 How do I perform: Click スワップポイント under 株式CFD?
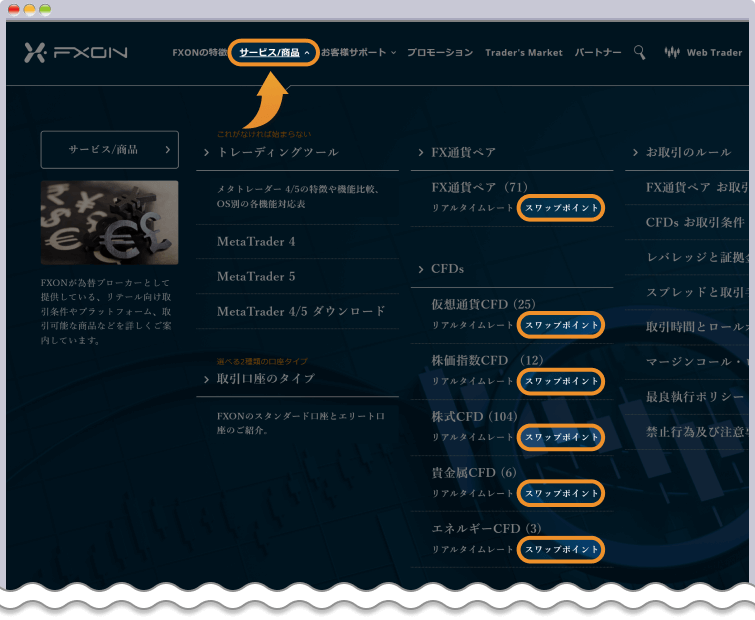561,437
